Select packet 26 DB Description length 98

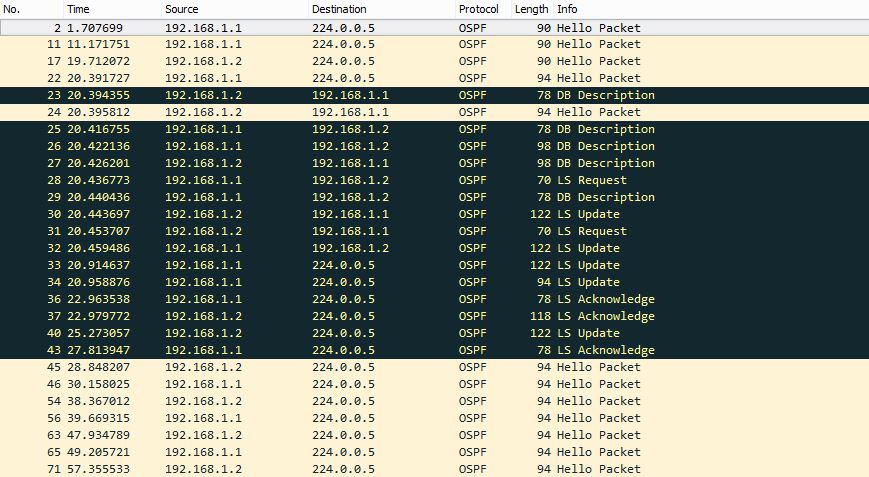coord(434,146)
